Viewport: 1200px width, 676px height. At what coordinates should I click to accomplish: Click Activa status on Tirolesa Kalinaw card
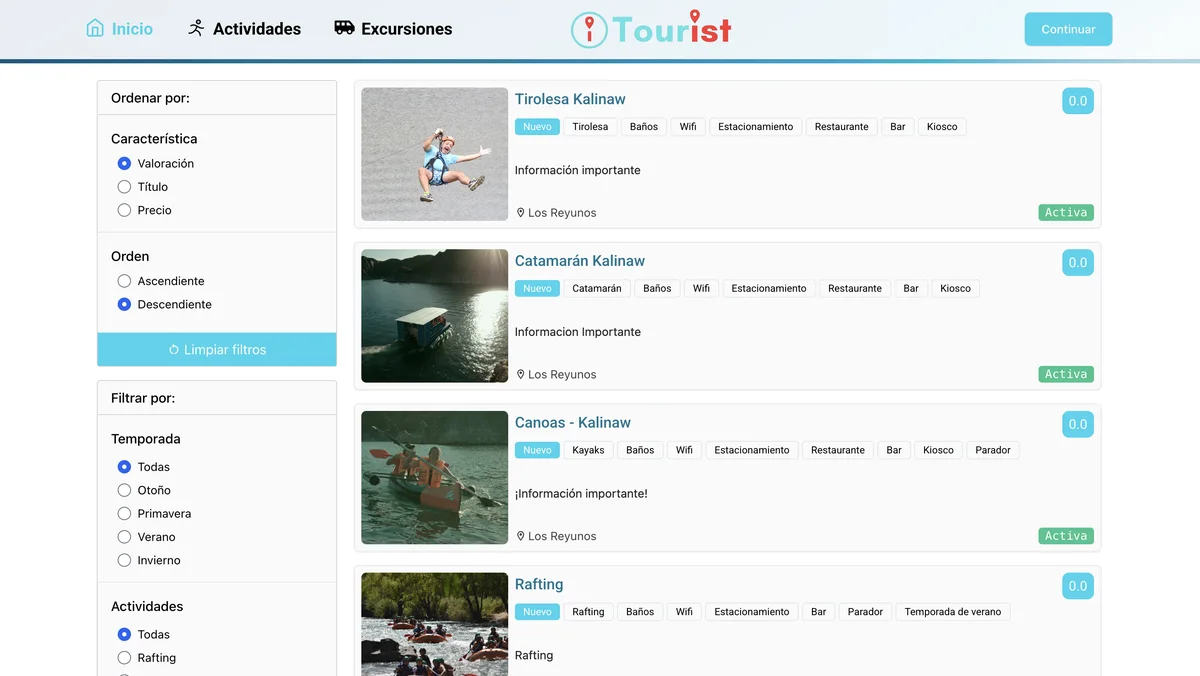[x=1066, y=213]
